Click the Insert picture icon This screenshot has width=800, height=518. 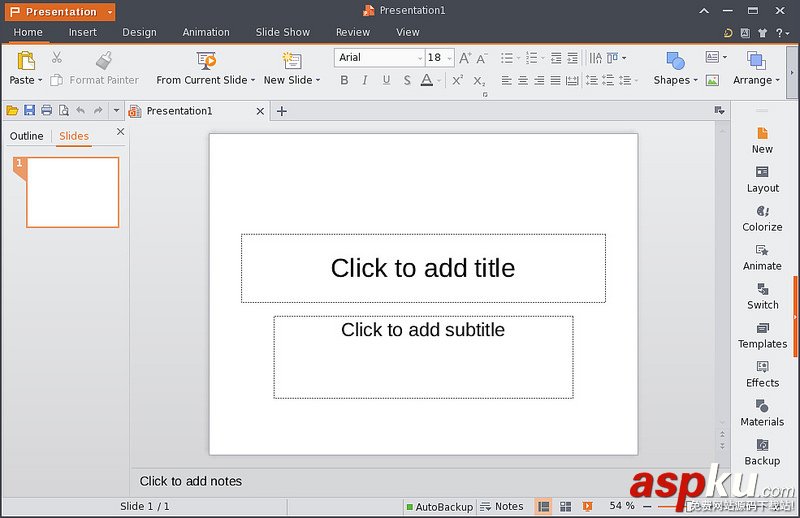pyautogui.click(x=712, y=80)
